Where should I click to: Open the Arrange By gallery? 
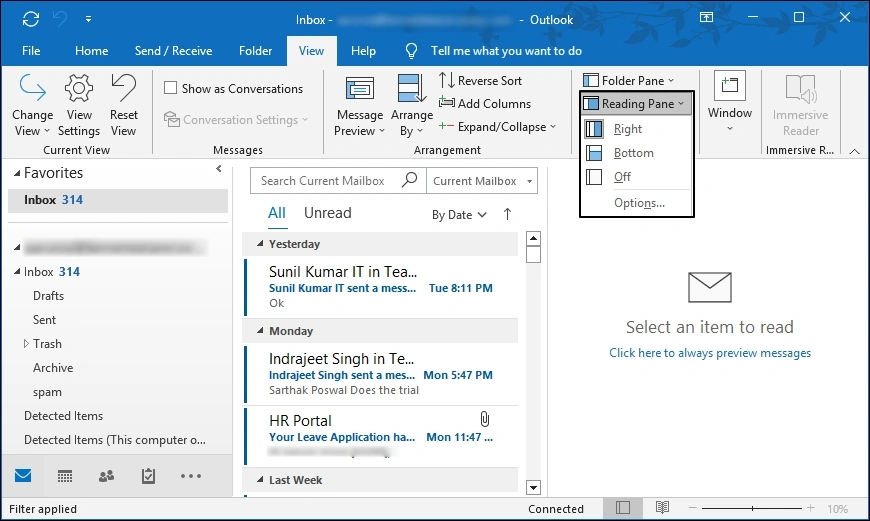pos(412,105)
